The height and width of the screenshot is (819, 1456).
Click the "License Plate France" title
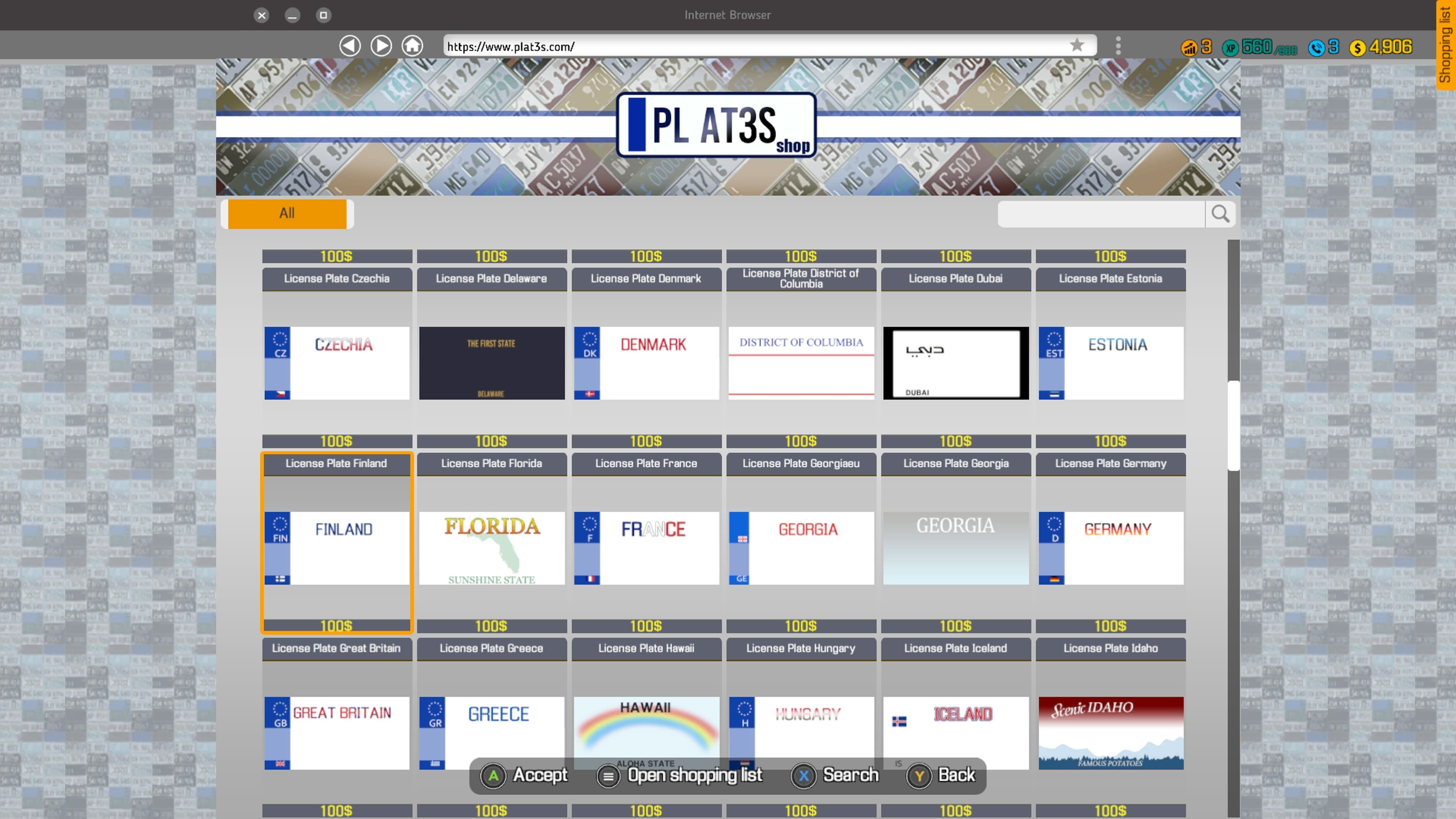click(646, 463)
